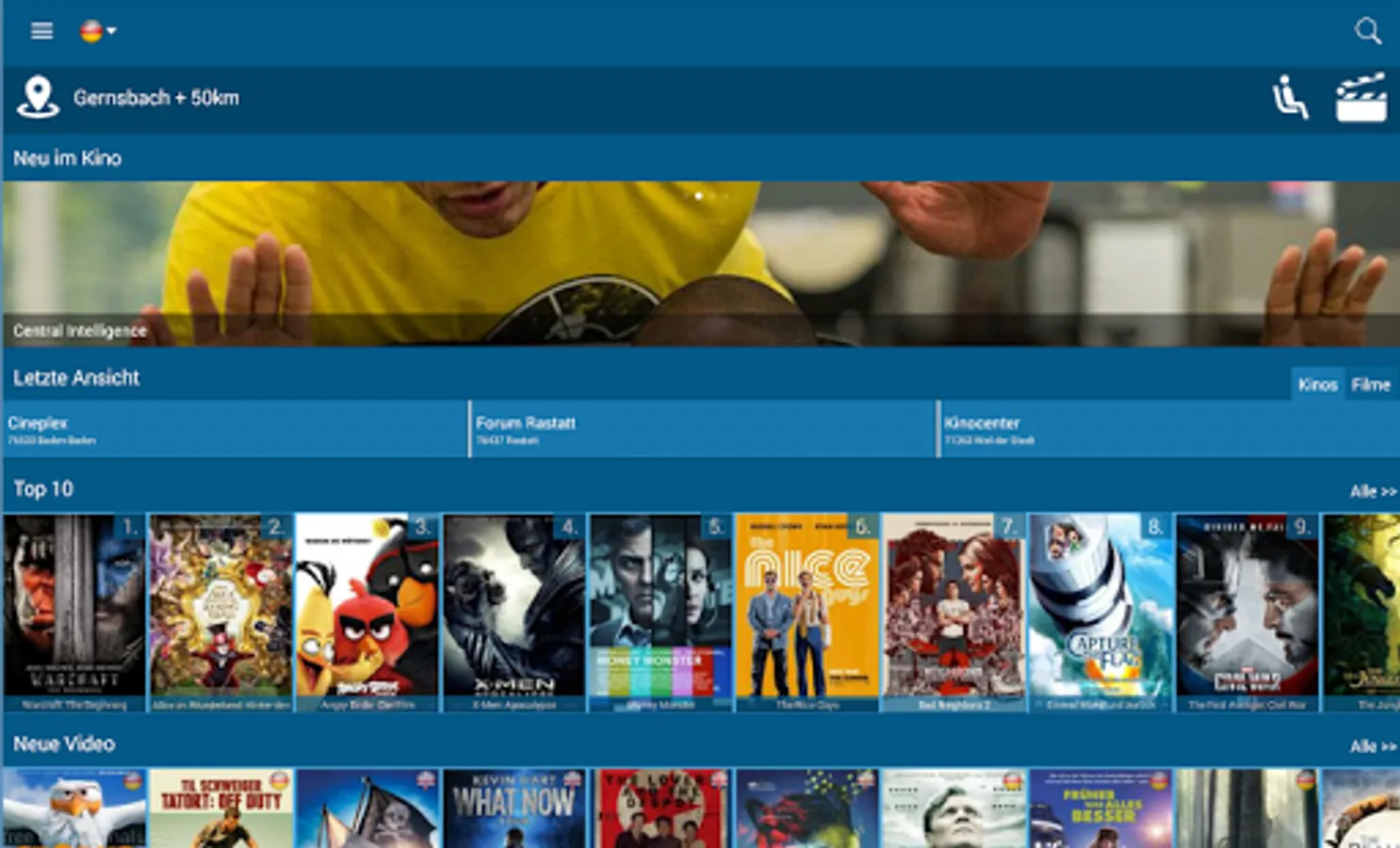The height and width of the screenshot is (848, 1400).
Task: Click the clapperboard films icon
Action: [1361, 98]
